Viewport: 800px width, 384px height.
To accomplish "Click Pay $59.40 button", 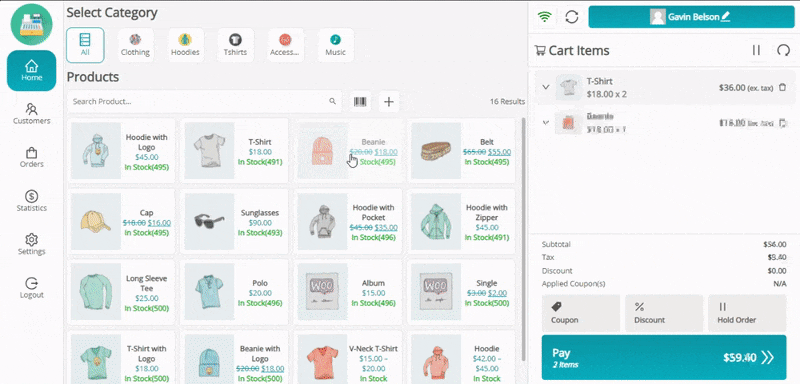I will (664, 357).
